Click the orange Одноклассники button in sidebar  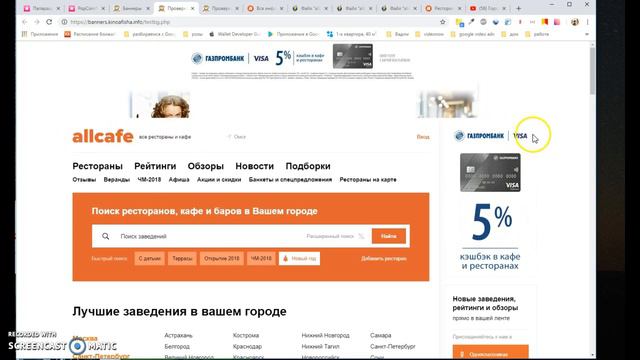(x=491, y=352)
